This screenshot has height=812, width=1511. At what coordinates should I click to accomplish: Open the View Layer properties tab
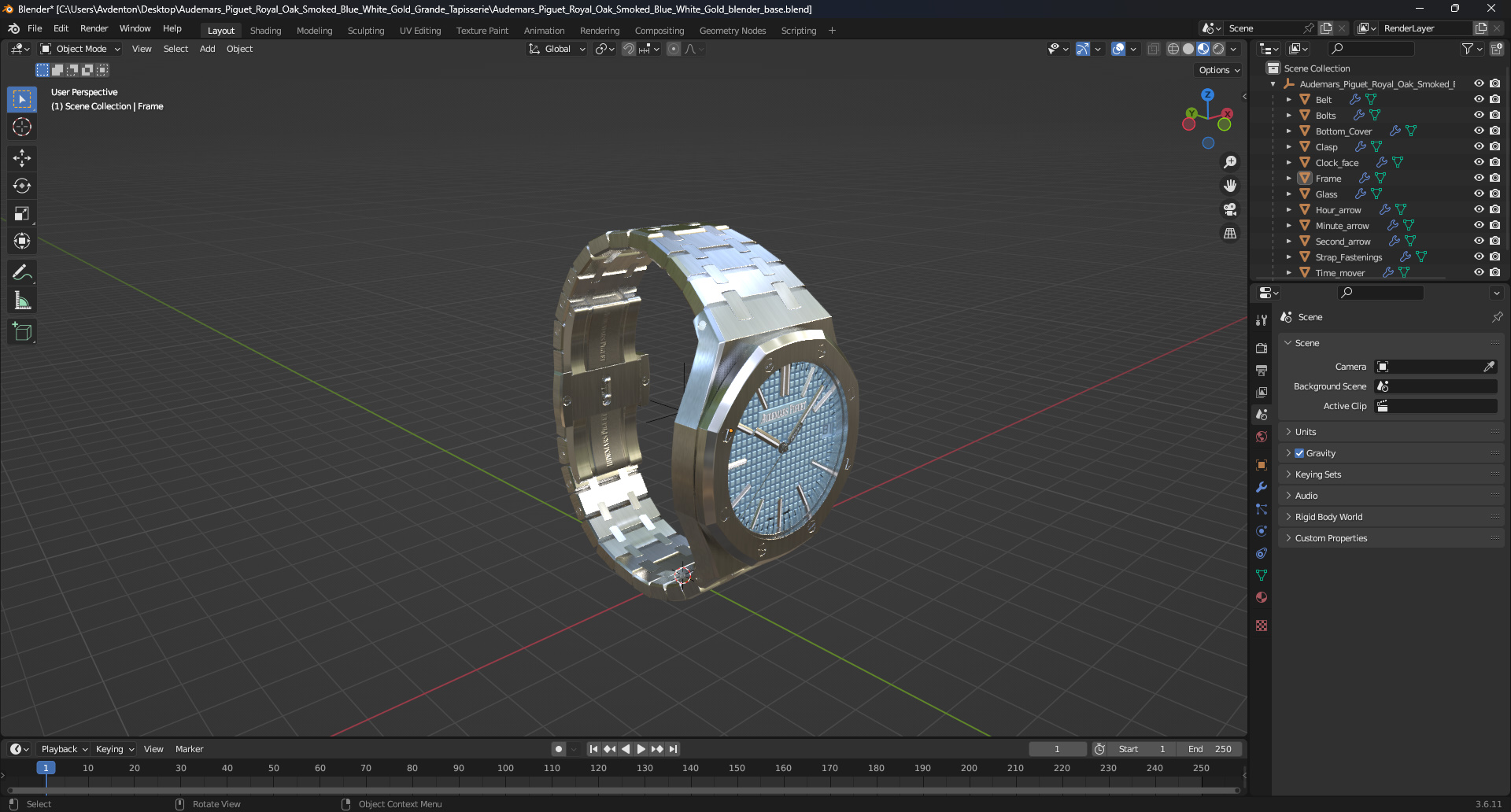coord(1262,392)
